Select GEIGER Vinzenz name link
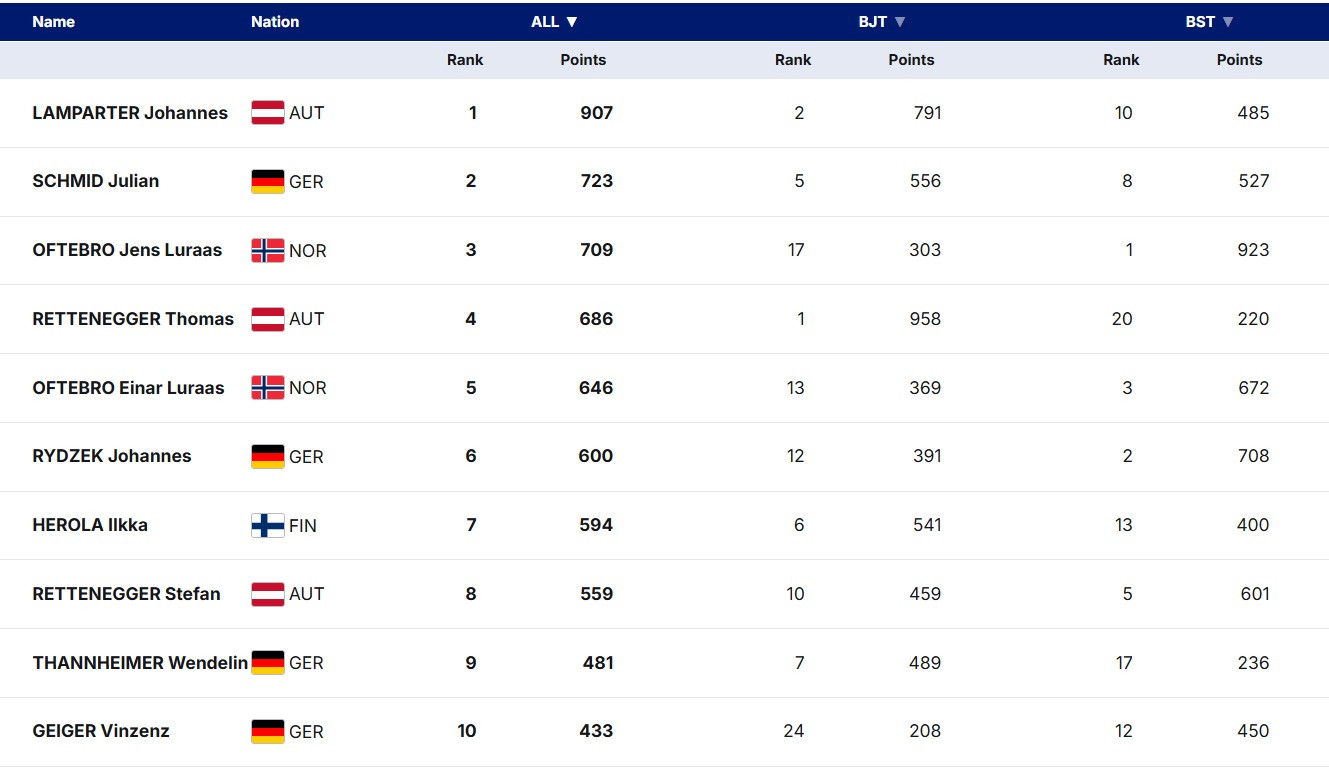The image size is (1329, 768). tap(101, 731)
